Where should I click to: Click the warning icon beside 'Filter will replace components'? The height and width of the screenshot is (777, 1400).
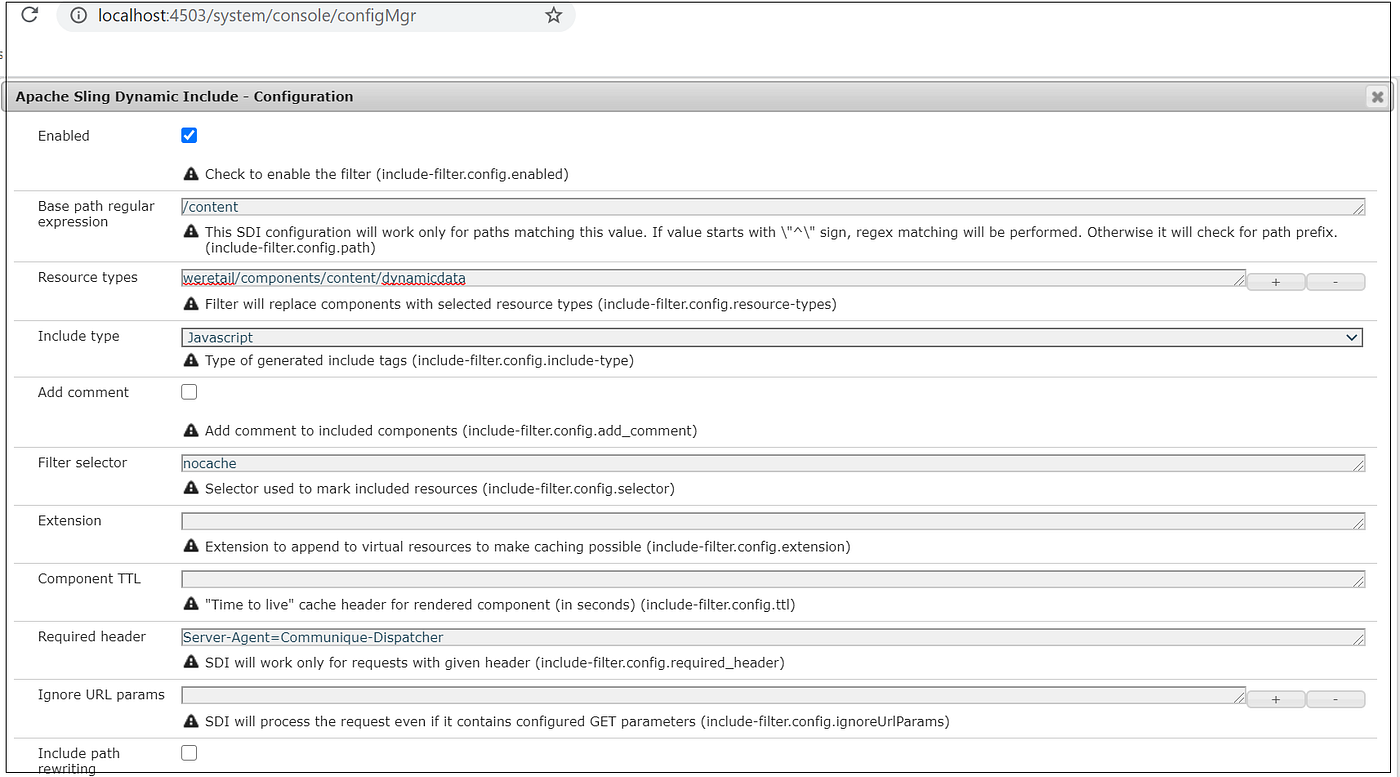191,304
